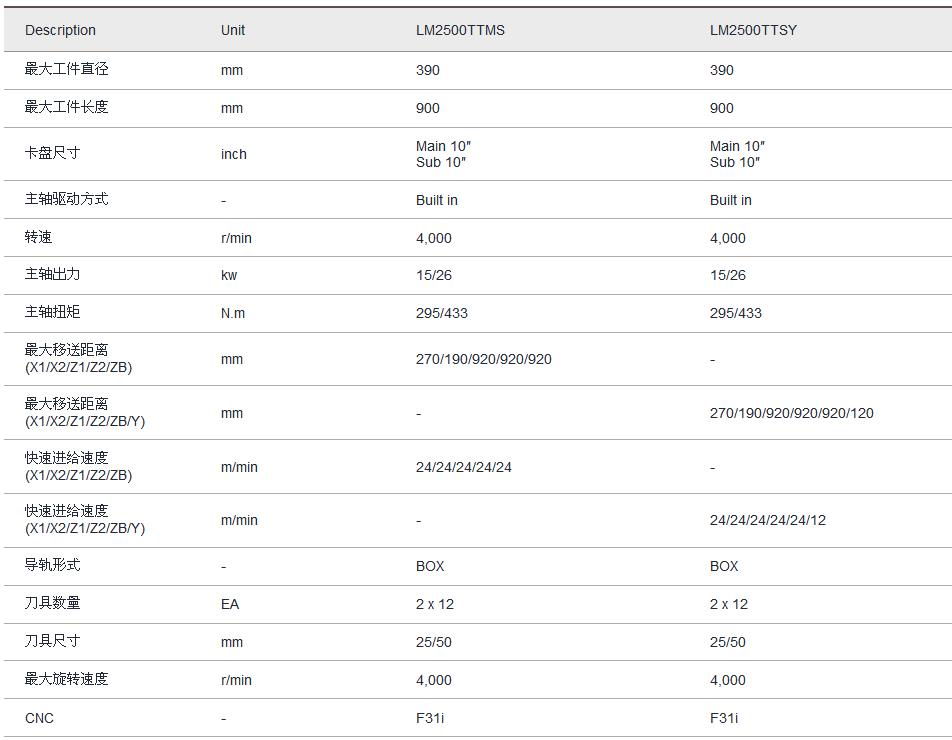Click the EA unit cell
The width and height of the screenshot is (952, 740).
230,604
